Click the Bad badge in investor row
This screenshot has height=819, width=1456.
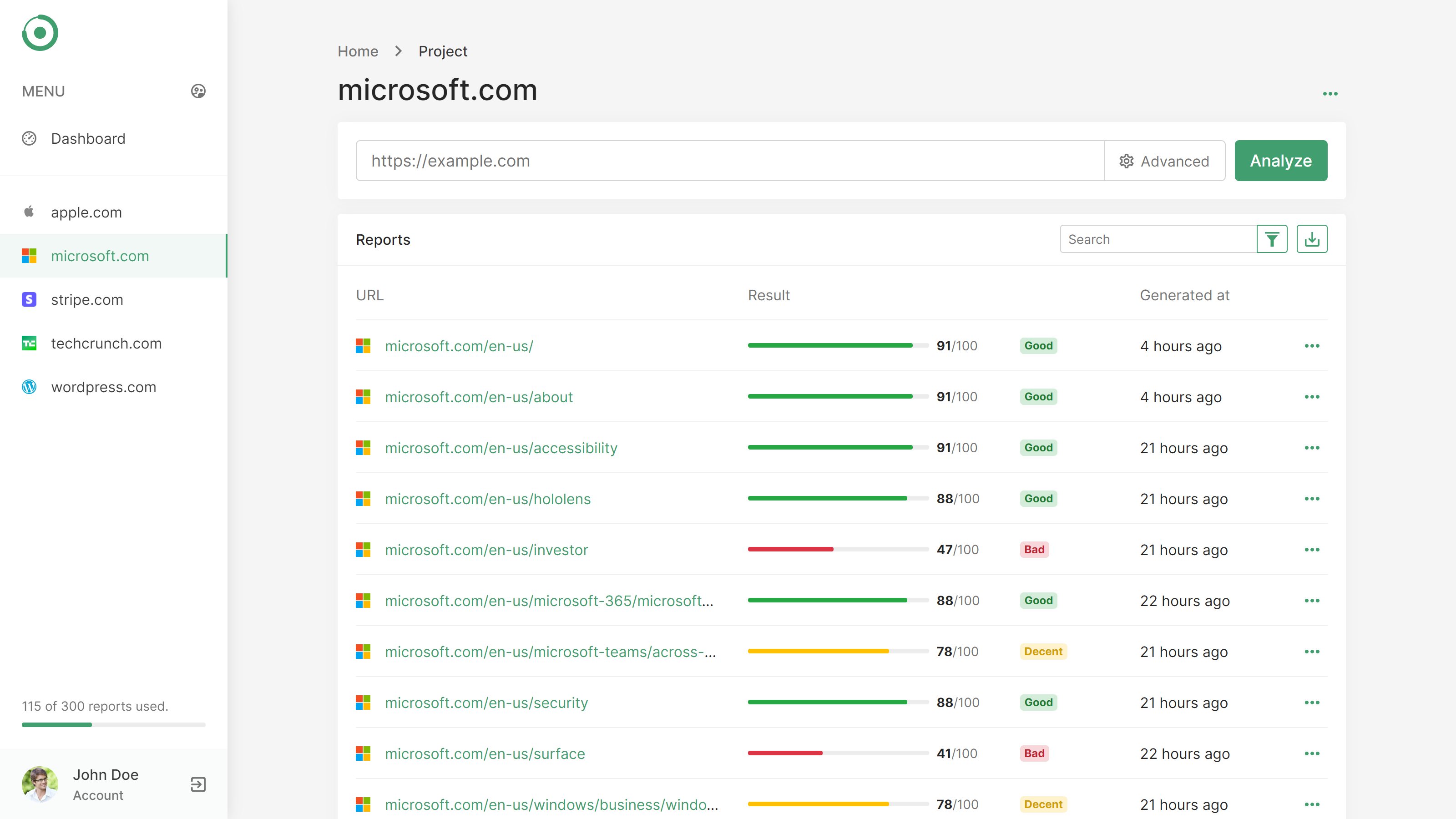pos(1034,549)
